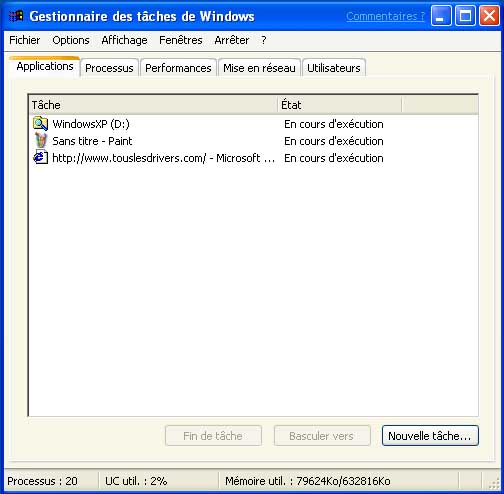Click the Commentaires link

coord(385,16)
